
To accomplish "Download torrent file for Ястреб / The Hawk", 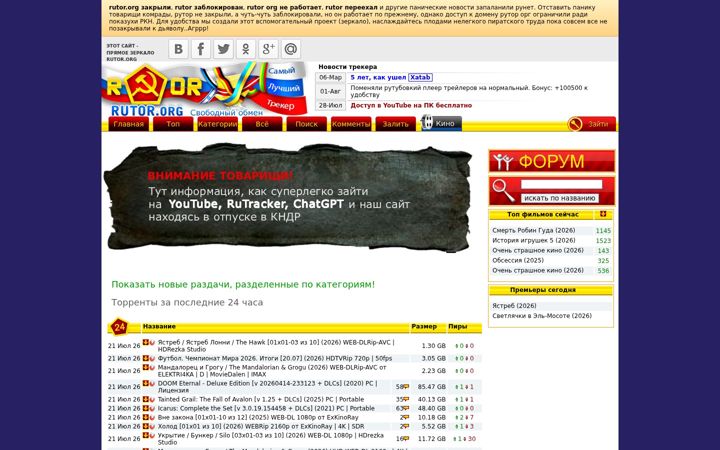I will pos(146,343).
